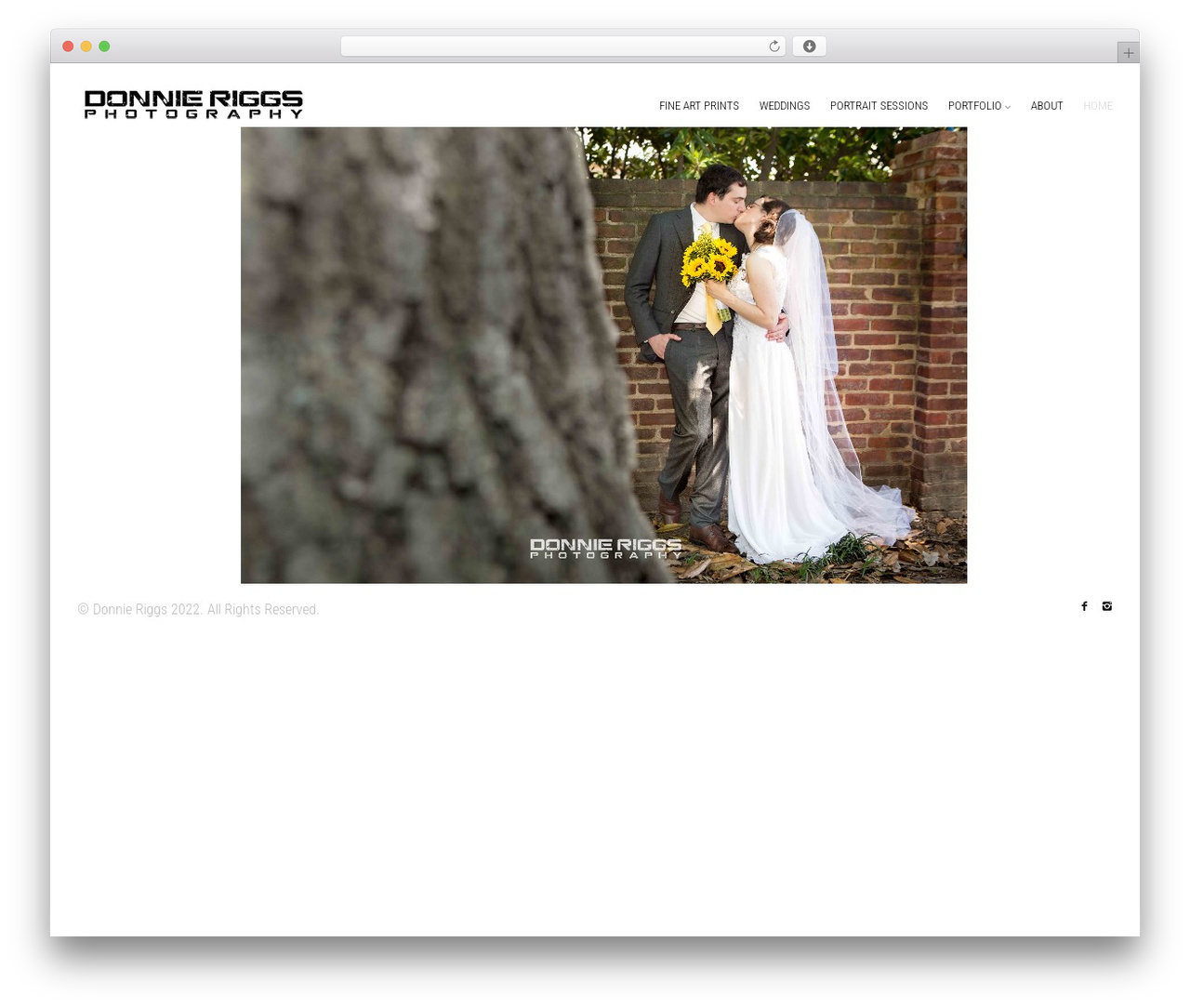Viewport: 1190px width, 1008px height.
Task: Expand the Portfolio dropdown menu
Action: [979, 106]
